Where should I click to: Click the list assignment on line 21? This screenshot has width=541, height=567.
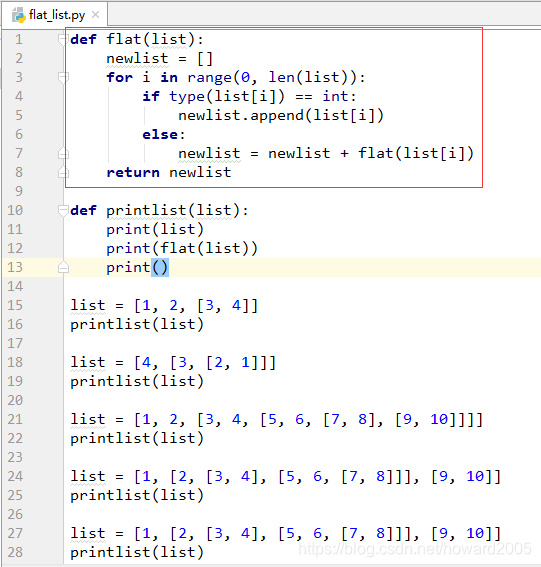(276, 419)
